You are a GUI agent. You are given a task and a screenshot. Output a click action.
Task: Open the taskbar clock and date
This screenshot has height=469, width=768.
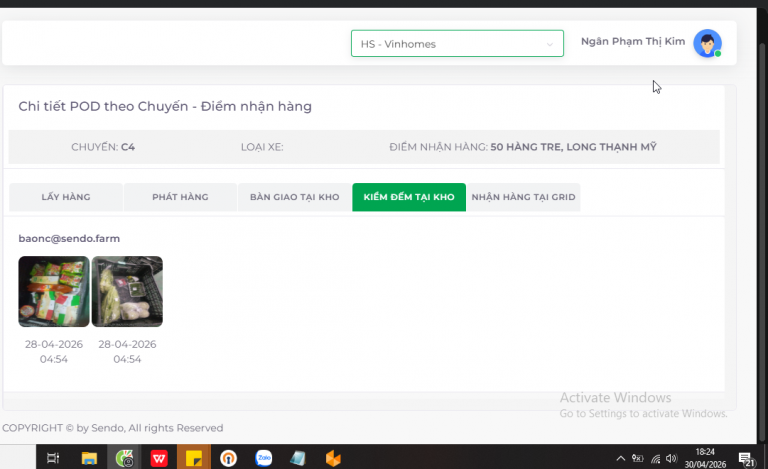705,458
